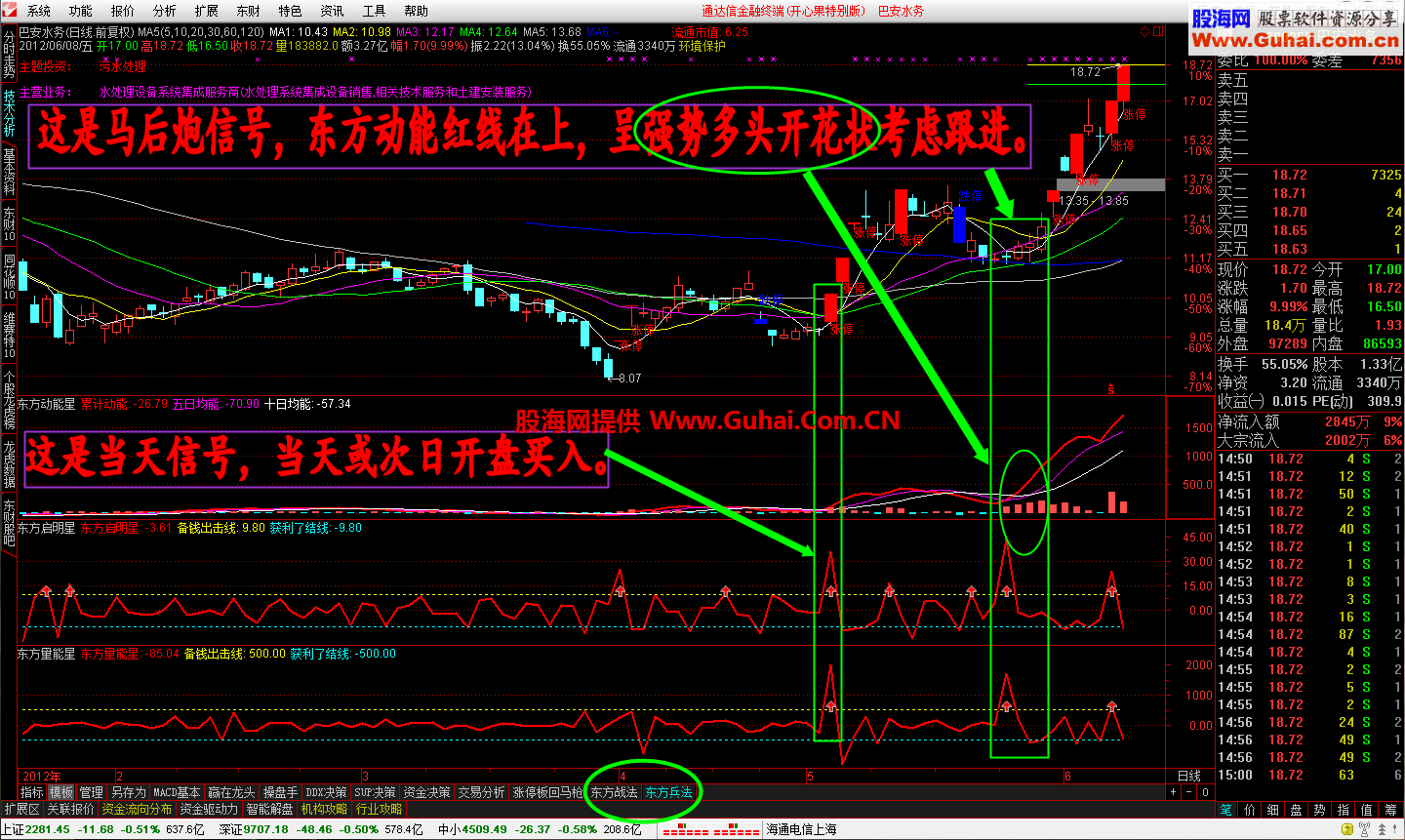Viewport: 1405px width, 840px height.
Task: Click the 上证 index value 2281.45
Action: pyautogui.click(x=48, y=829)
